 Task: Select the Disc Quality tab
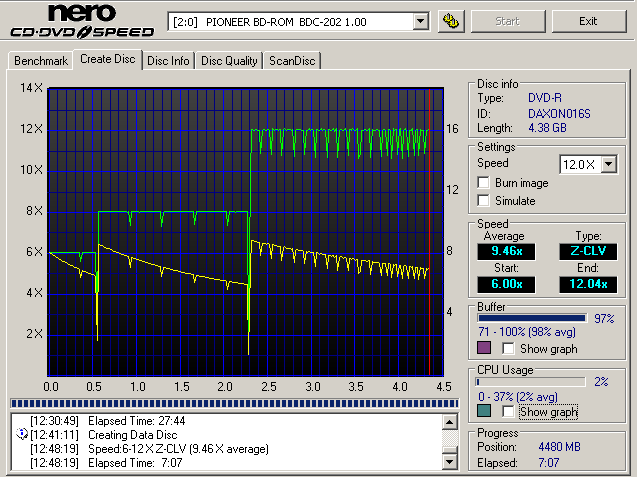coord(229,61)
